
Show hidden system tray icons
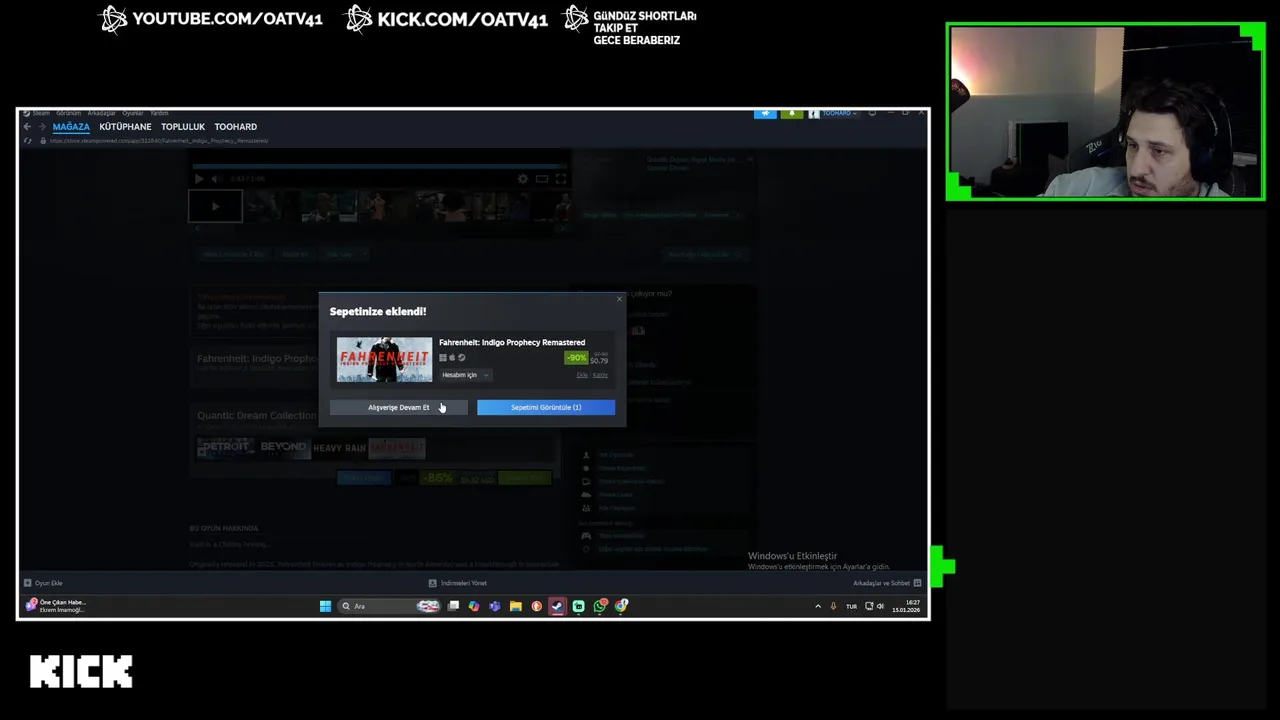tap(818, 606)
